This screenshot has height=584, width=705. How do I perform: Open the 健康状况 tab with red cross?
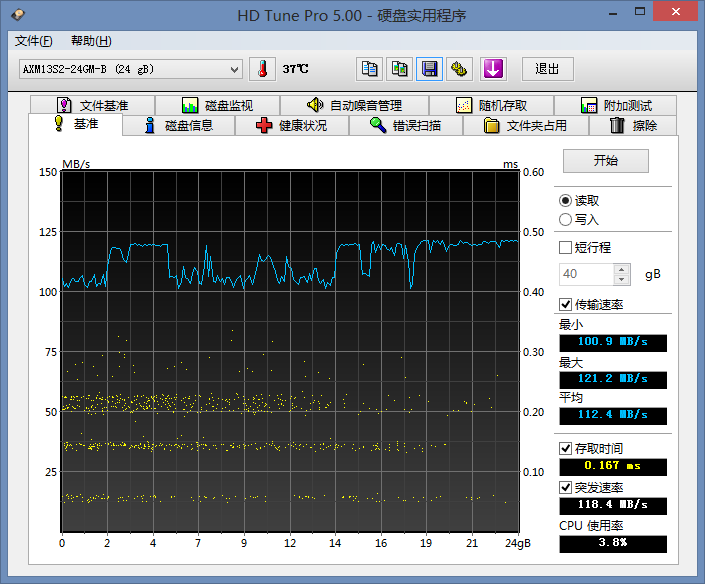click(292, 125)
